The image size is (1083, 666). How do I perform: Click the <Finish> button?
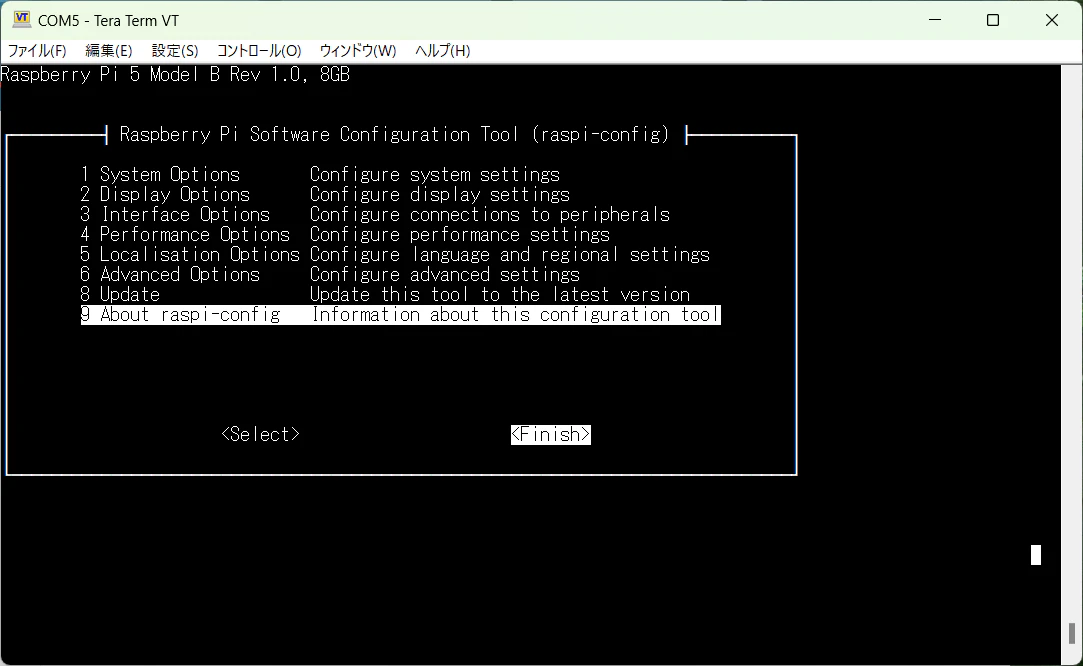click(550, 434)
